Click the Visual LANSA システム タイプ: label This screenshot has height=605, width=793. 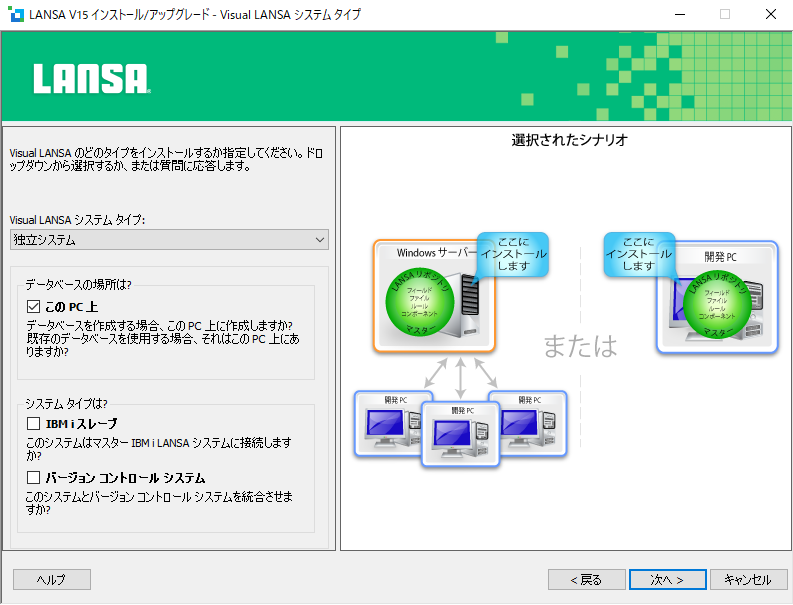click(x=77, y=220)
